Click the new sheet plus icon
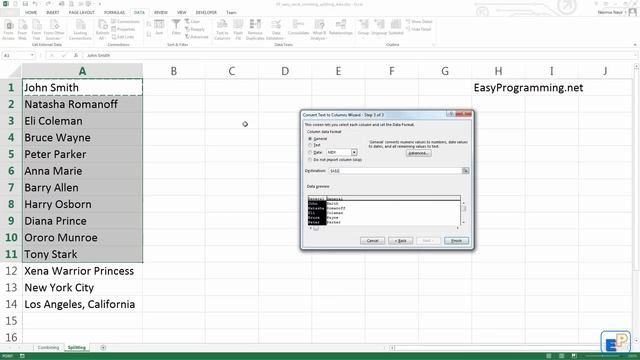 coord(103,347)
